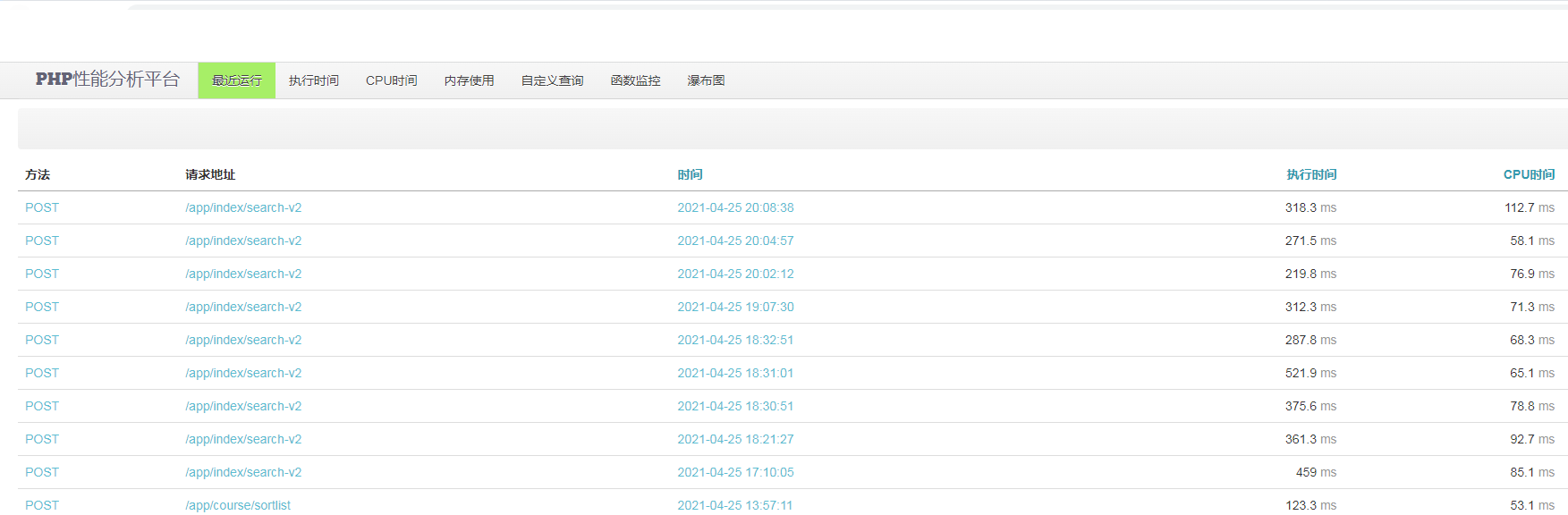Open search-v2 request at 18:32:51
Screen dimensions: 1568x515
point(243,340)
